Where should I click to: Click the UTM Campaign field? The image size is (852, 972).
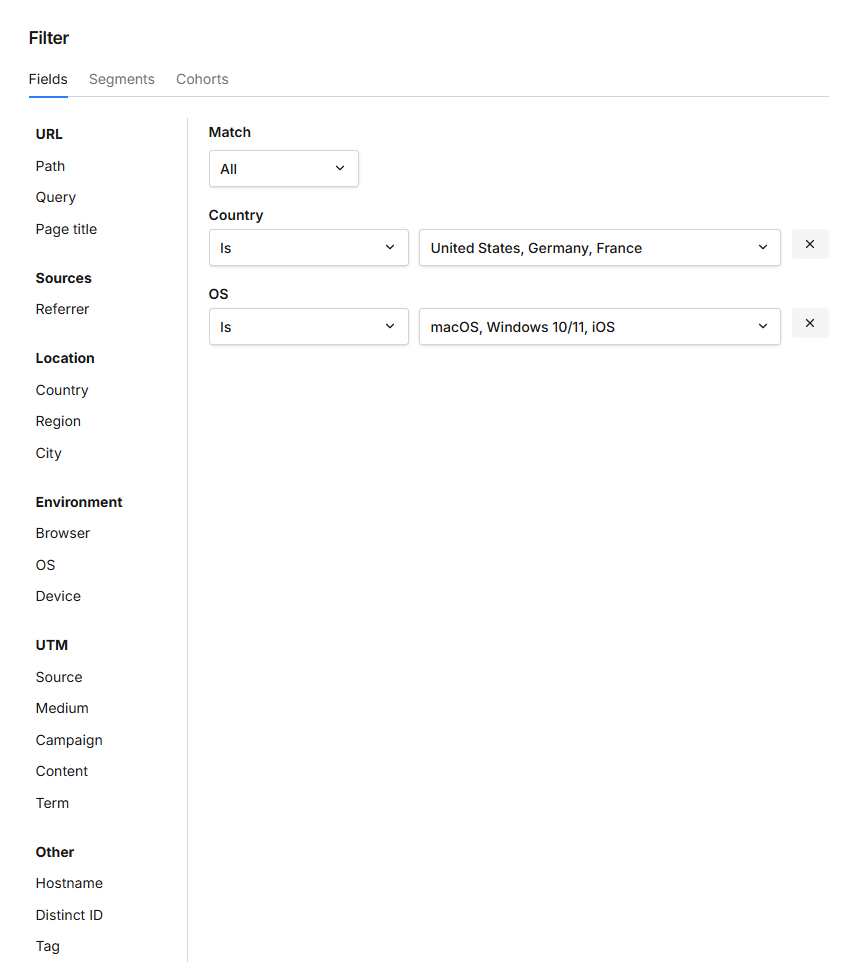pos(69,740)
